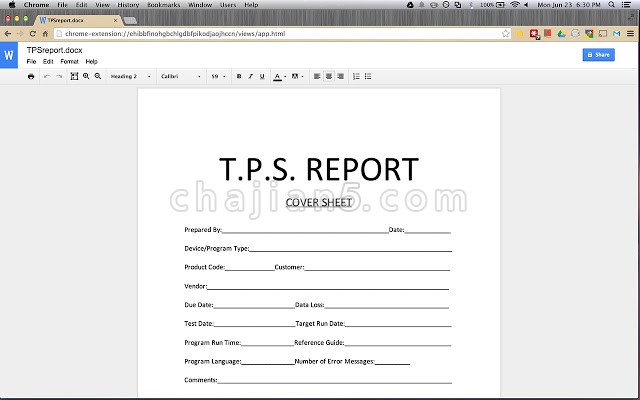640x400 pixels.
Task: Reload the current page
Action: 33,34
